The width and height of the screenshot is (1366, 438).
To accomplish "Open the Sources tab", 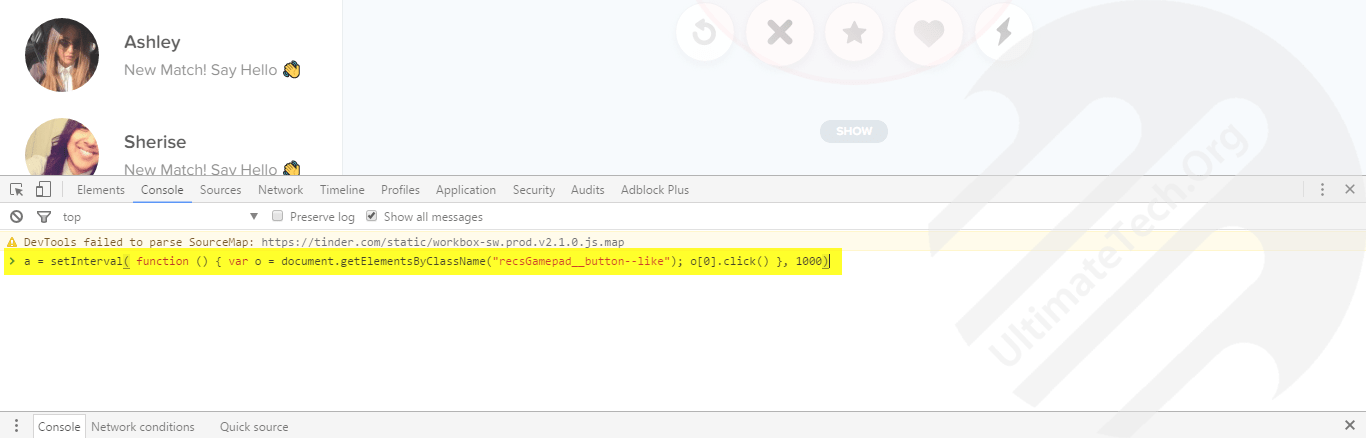I will pos(220,190).
